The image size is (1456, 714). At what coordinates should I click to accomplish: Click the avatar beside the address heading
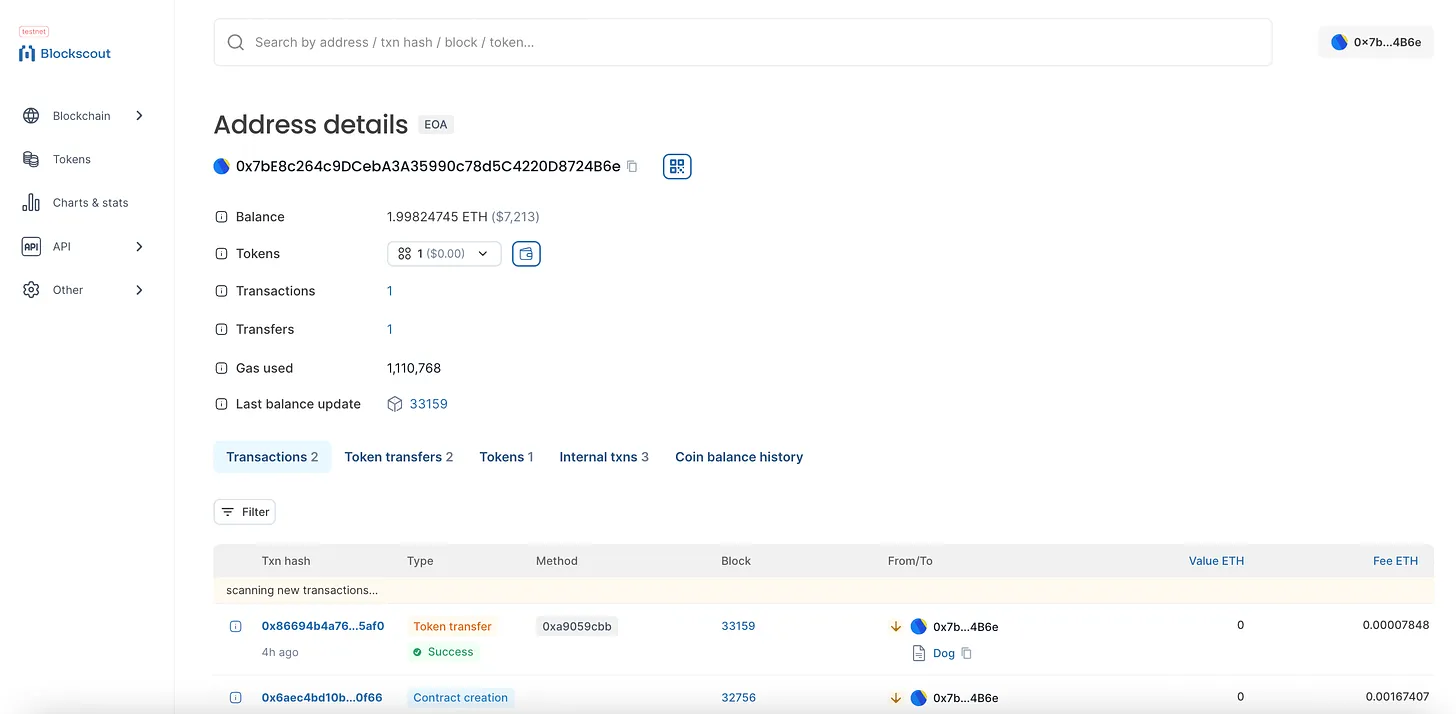click(x=222, y=166)
